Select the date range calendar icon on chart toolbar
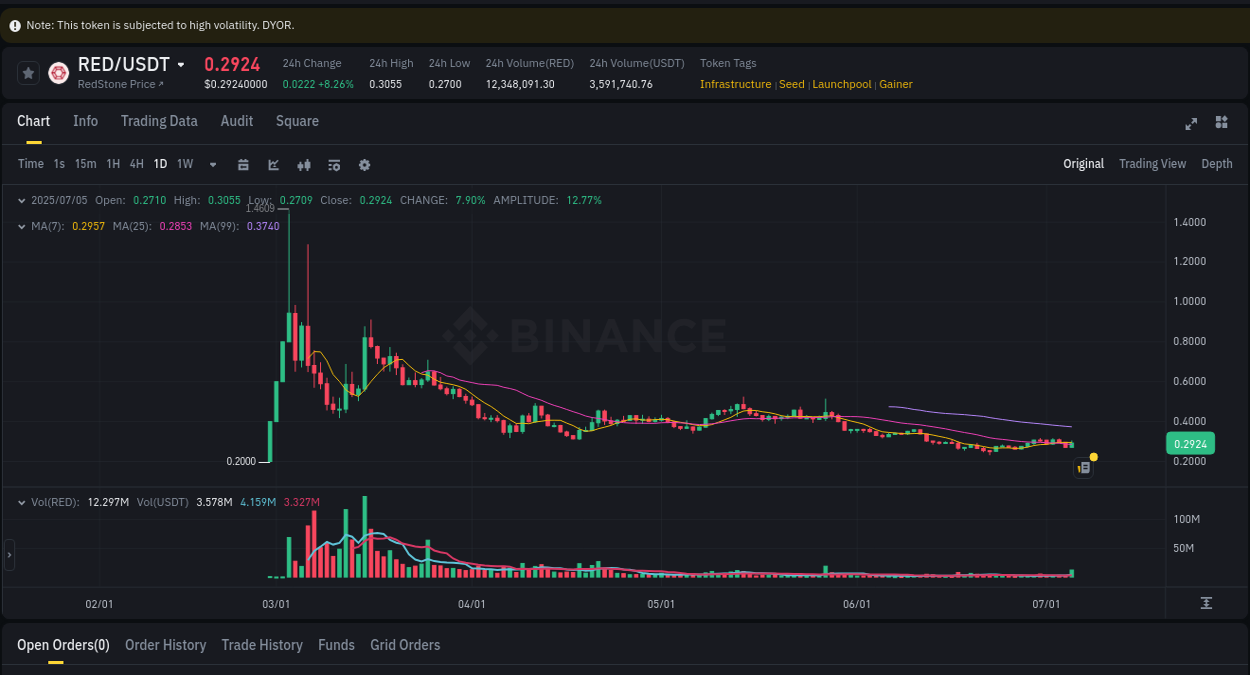The width and height of the screenshot is (1250, 675). click(x=243, y=164)
